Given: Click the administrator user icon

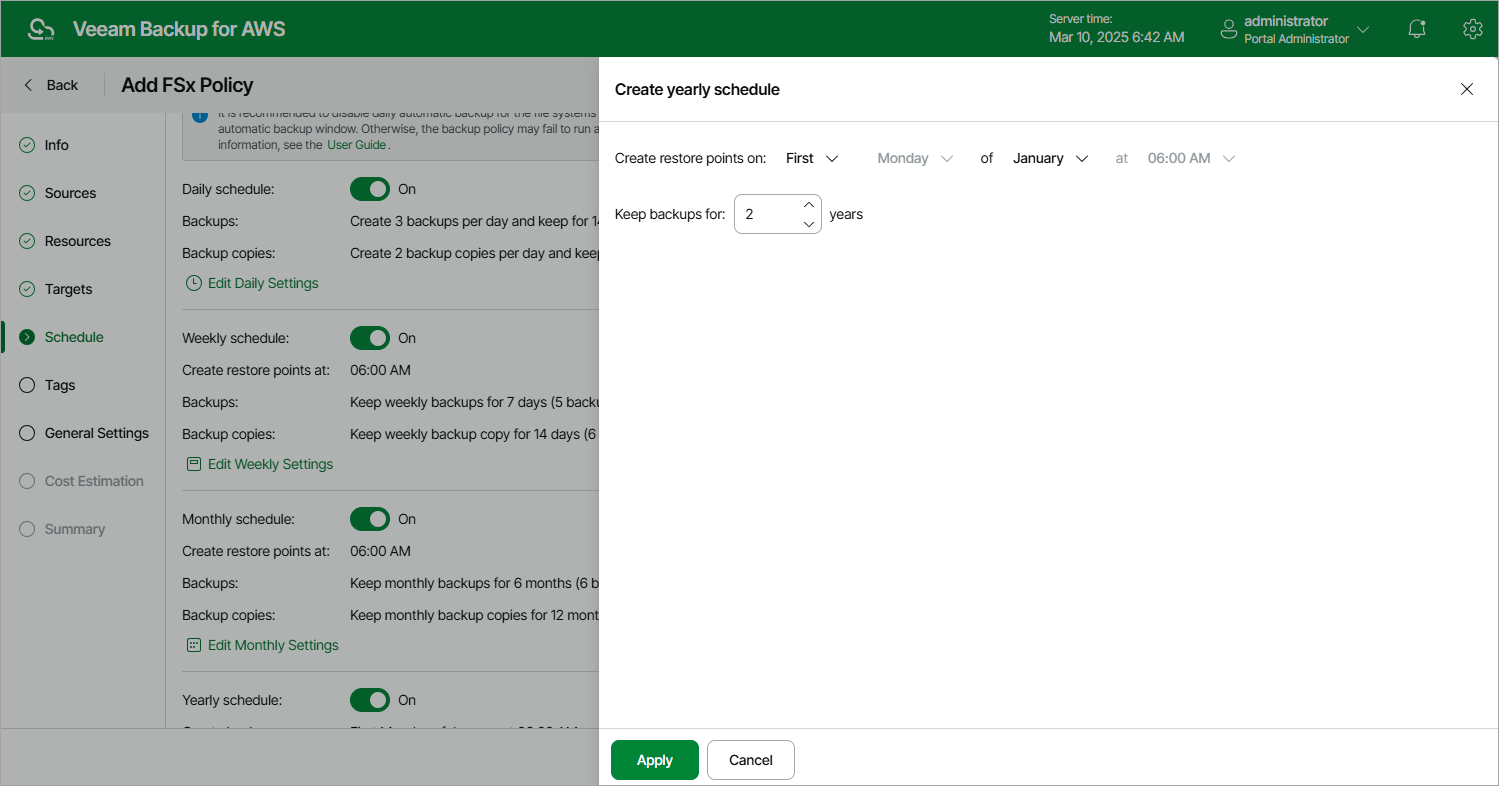Looking at the screenshot, I should coord(1228,29).
